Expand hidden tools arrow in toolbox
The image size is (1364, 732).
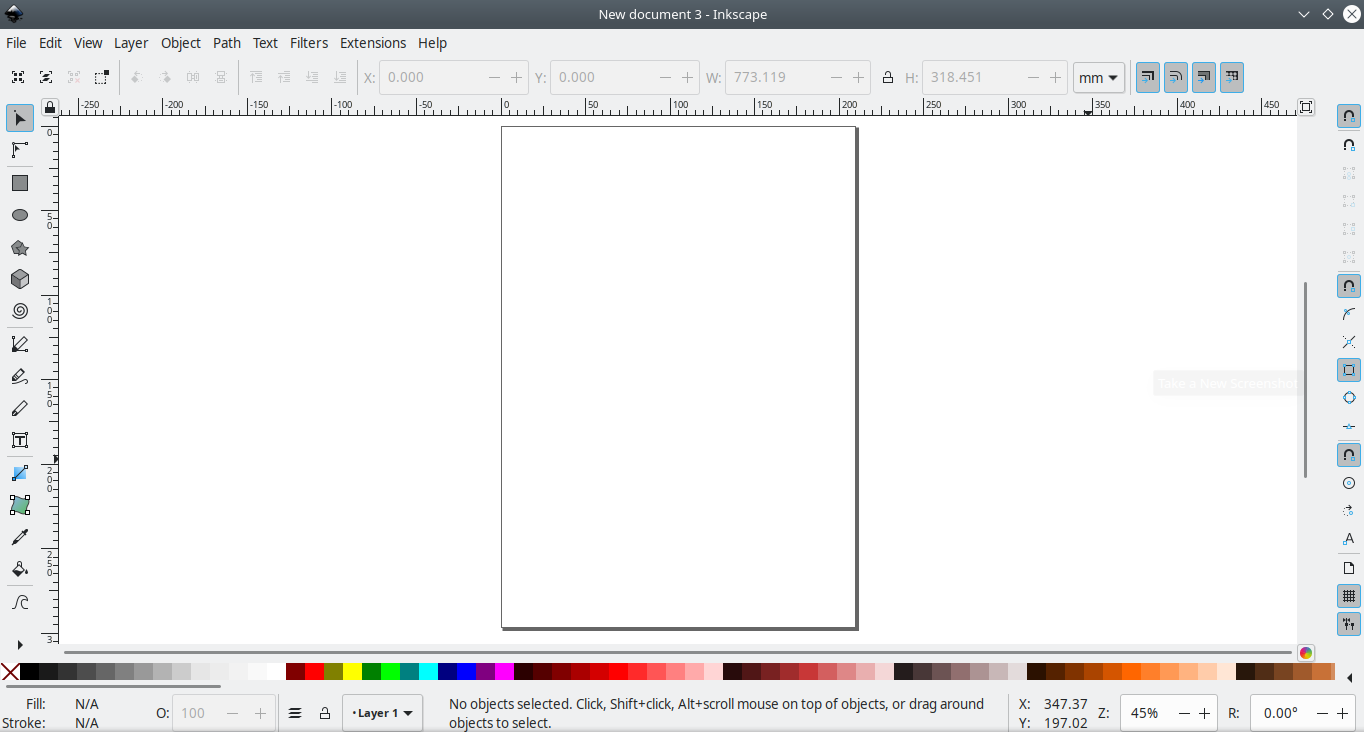(x=19, y=645)
